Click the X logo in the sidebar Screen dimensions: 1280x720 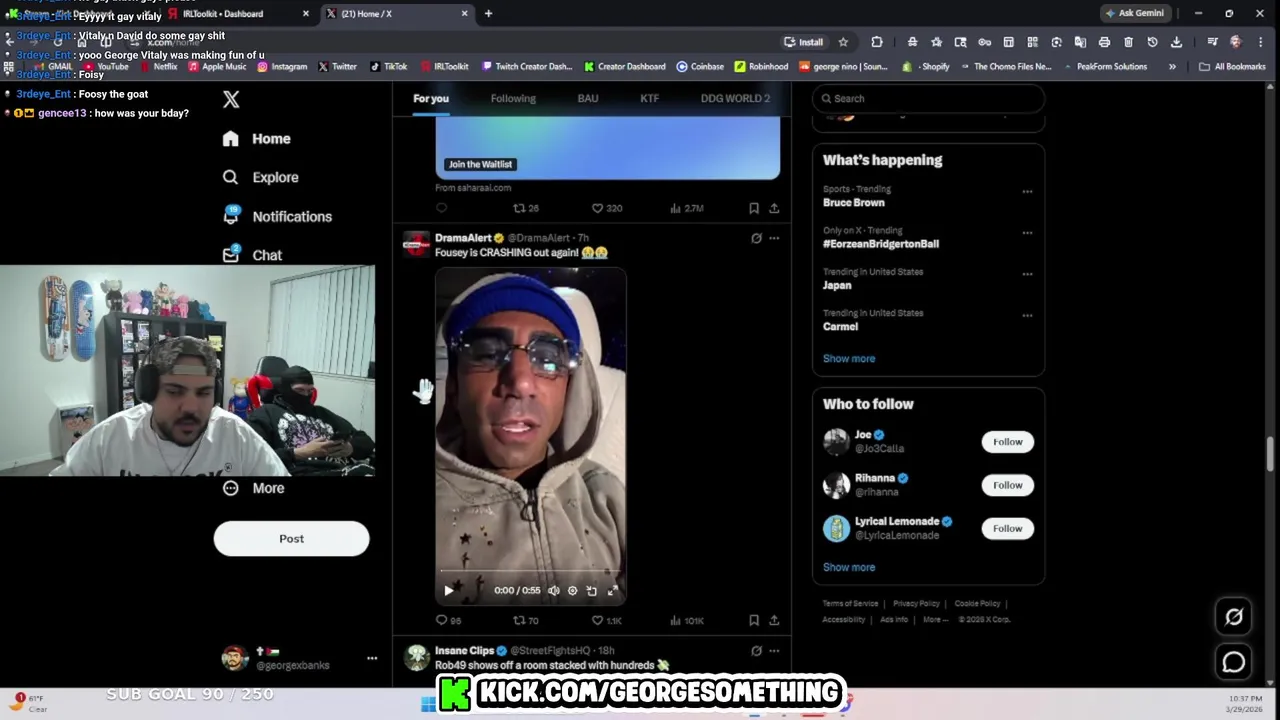click(x=231, y=99)
